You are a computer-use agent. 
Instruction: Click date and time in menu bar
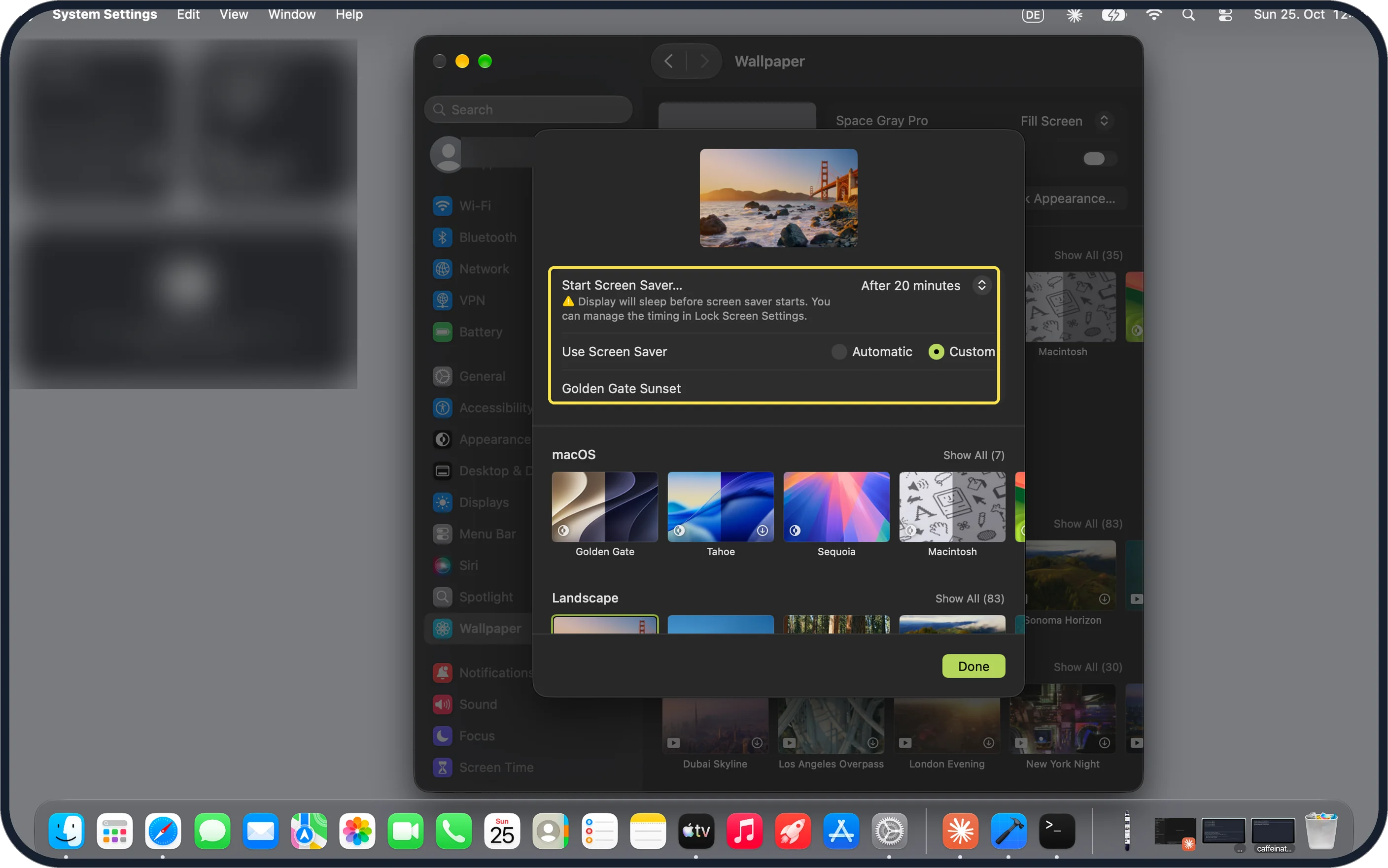1304,14
